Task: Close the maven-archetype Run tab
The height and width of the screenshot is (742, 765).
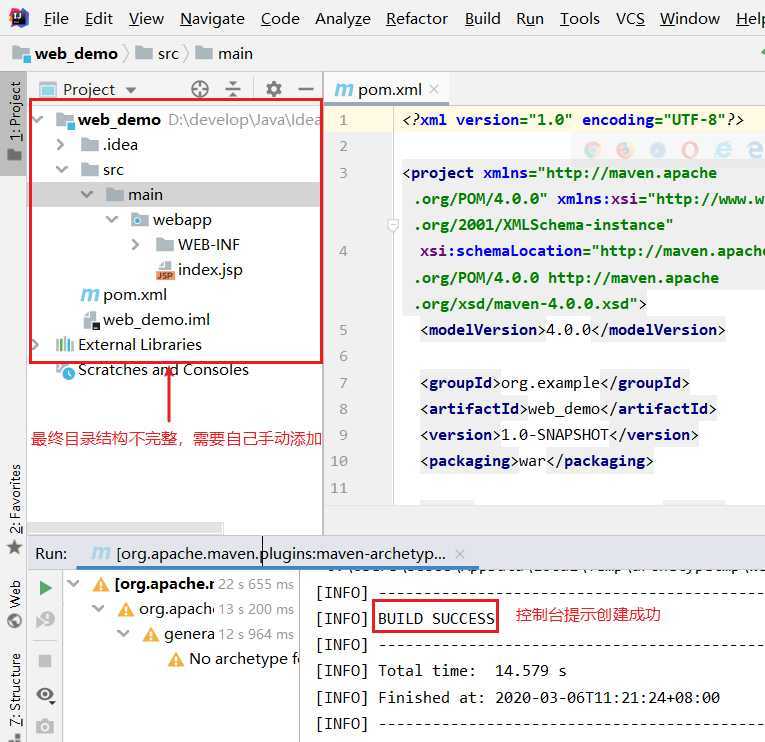Action: (x=459, y=554)
